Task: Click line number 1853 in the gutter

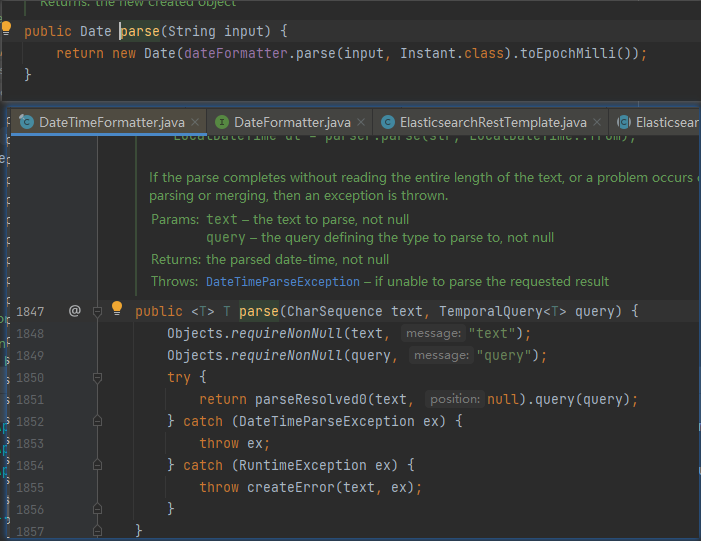Action: [x=30, y=443]
